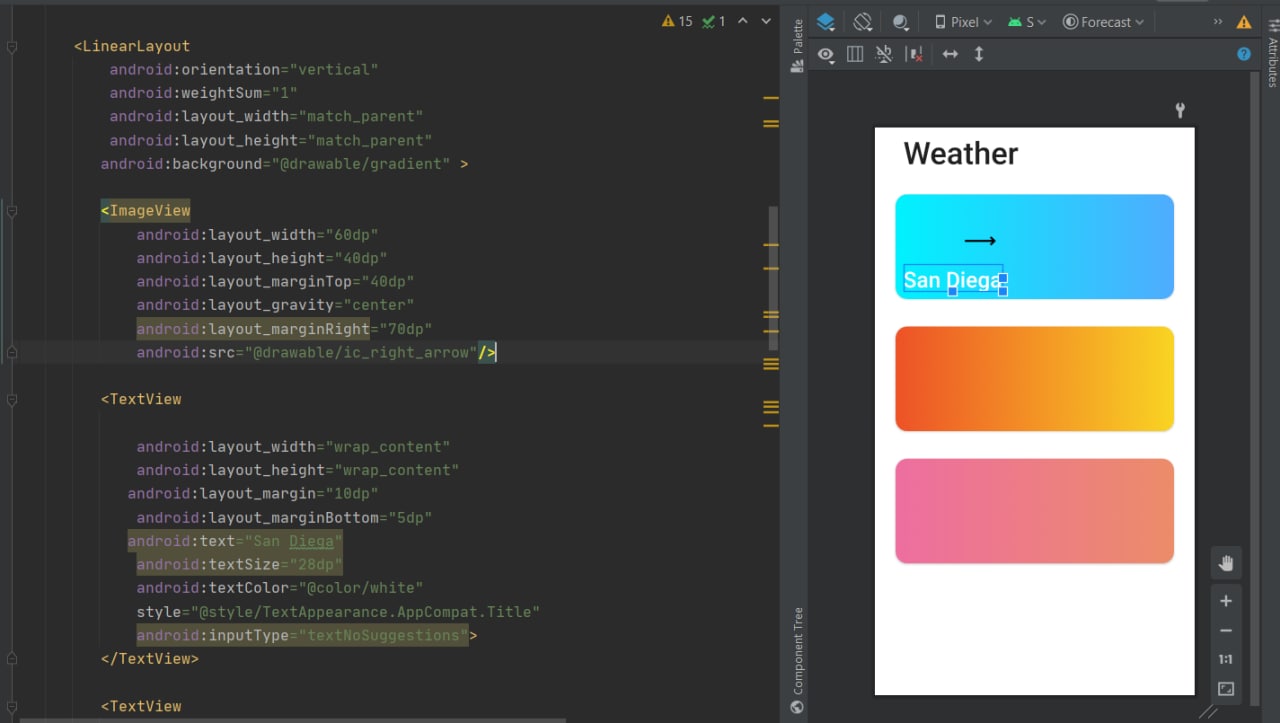
Task: Open the night mode UI selector icon
Action: (x=901, y=22)
